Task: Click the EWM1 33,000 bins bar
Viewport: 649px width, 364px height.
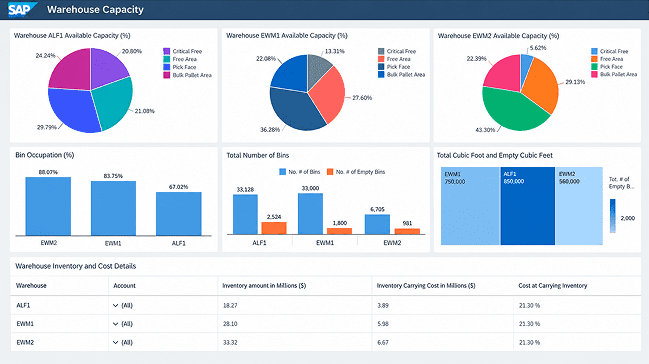Action: tap(310, 214)
